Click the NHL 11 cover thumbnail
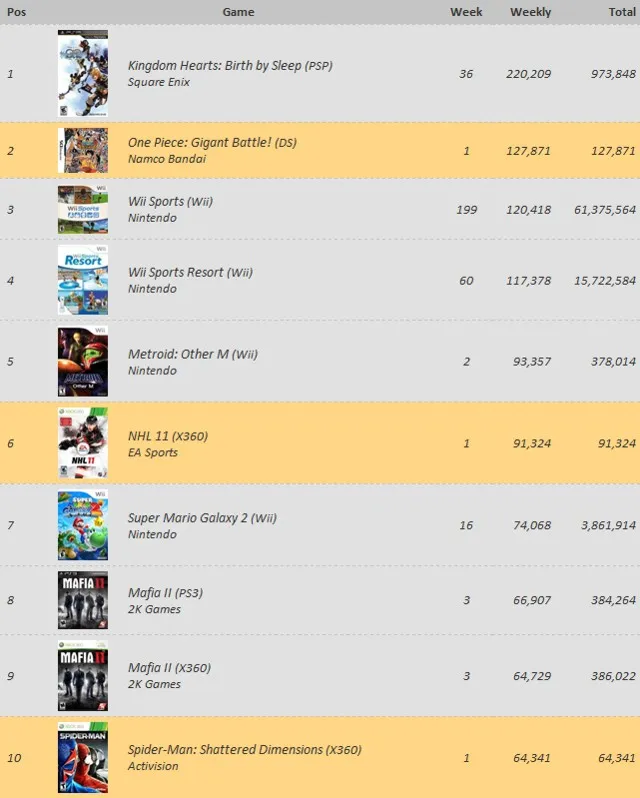Image resolution: width=640 pixels, height=798 pixels. (x=83, y=443)
